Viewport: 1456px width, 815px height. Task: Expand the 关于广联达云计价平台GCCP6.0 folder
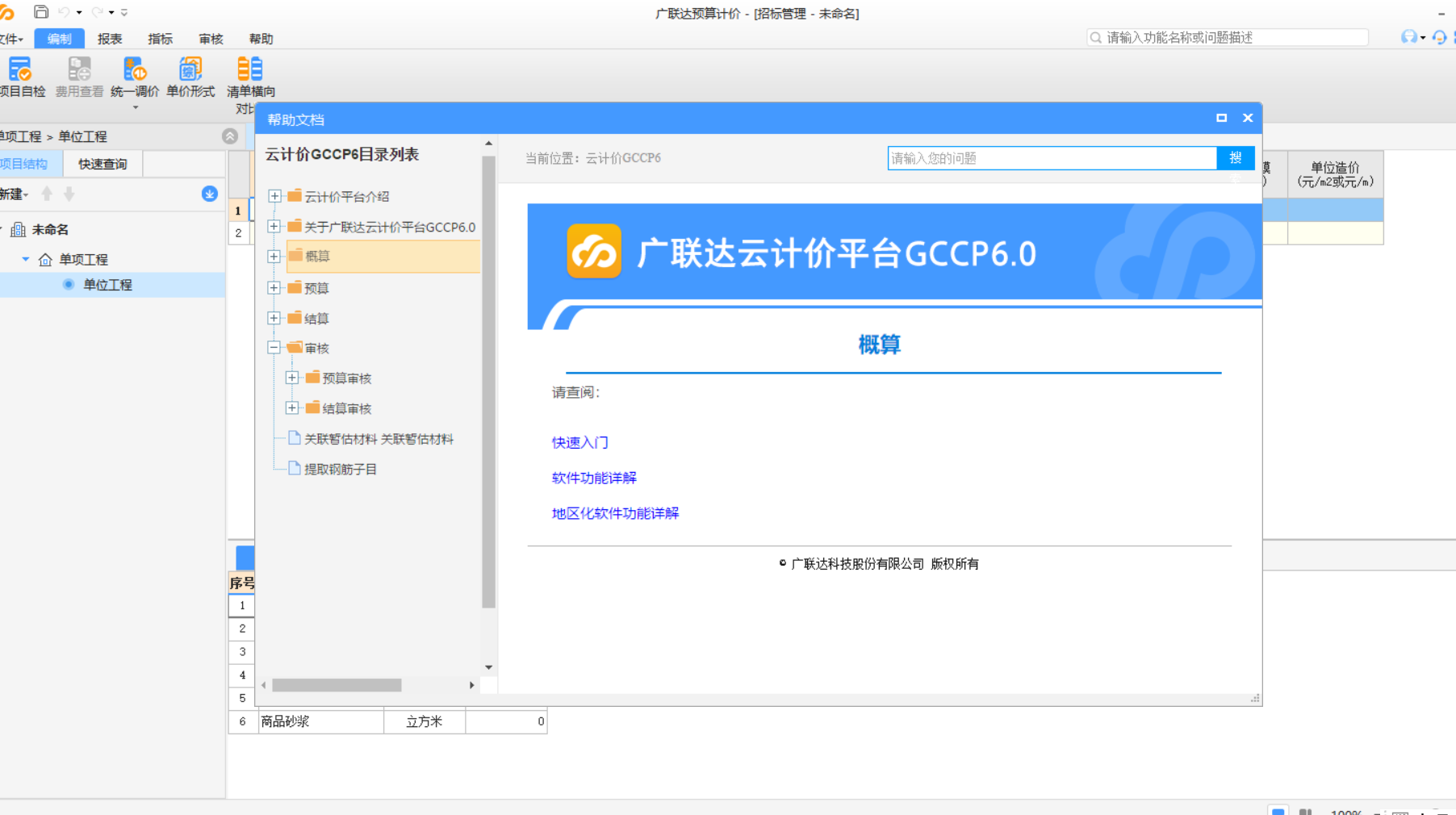[x=274, y=227]
